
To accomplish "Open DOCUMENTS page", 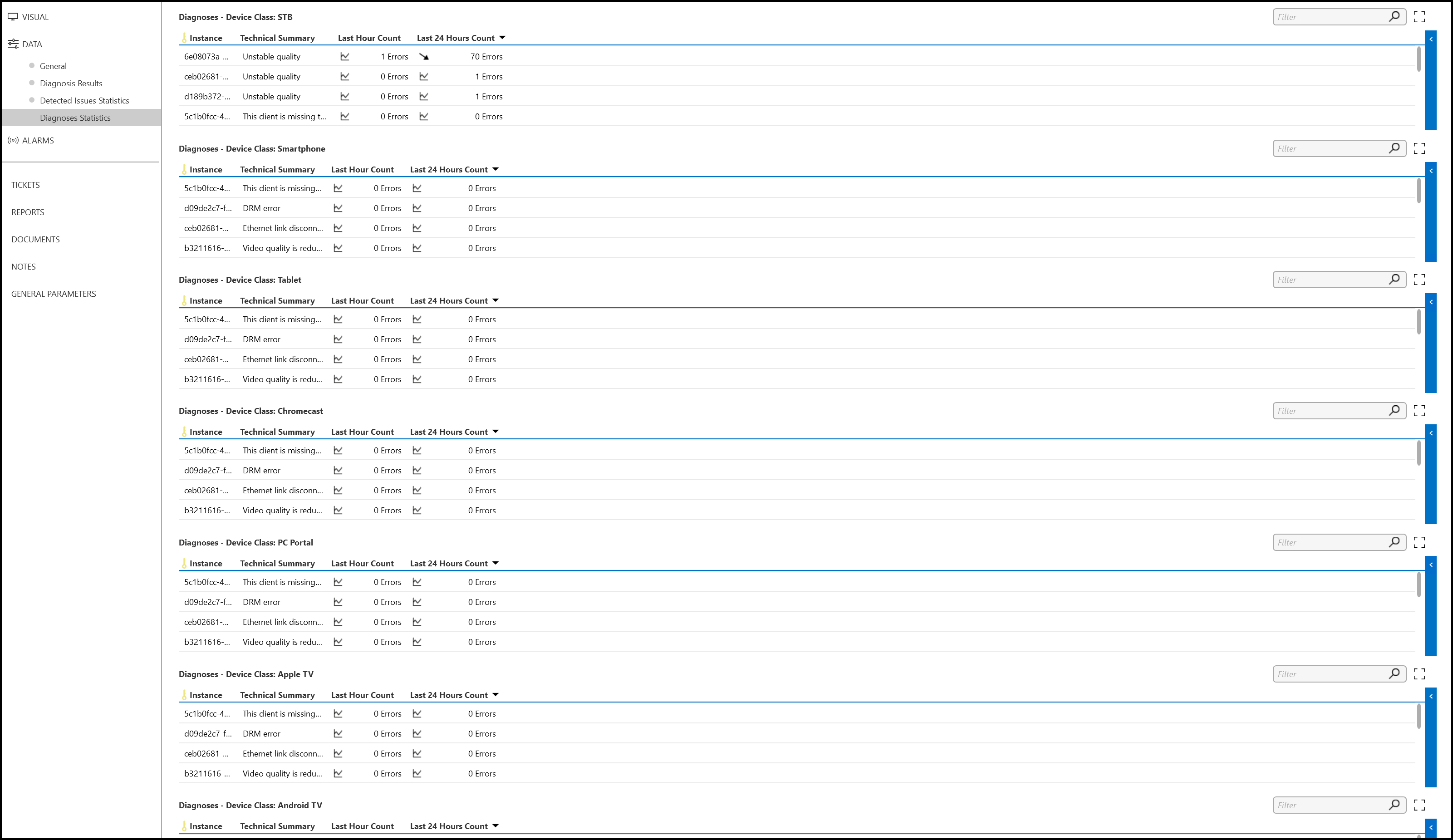I will coord(35,239).
